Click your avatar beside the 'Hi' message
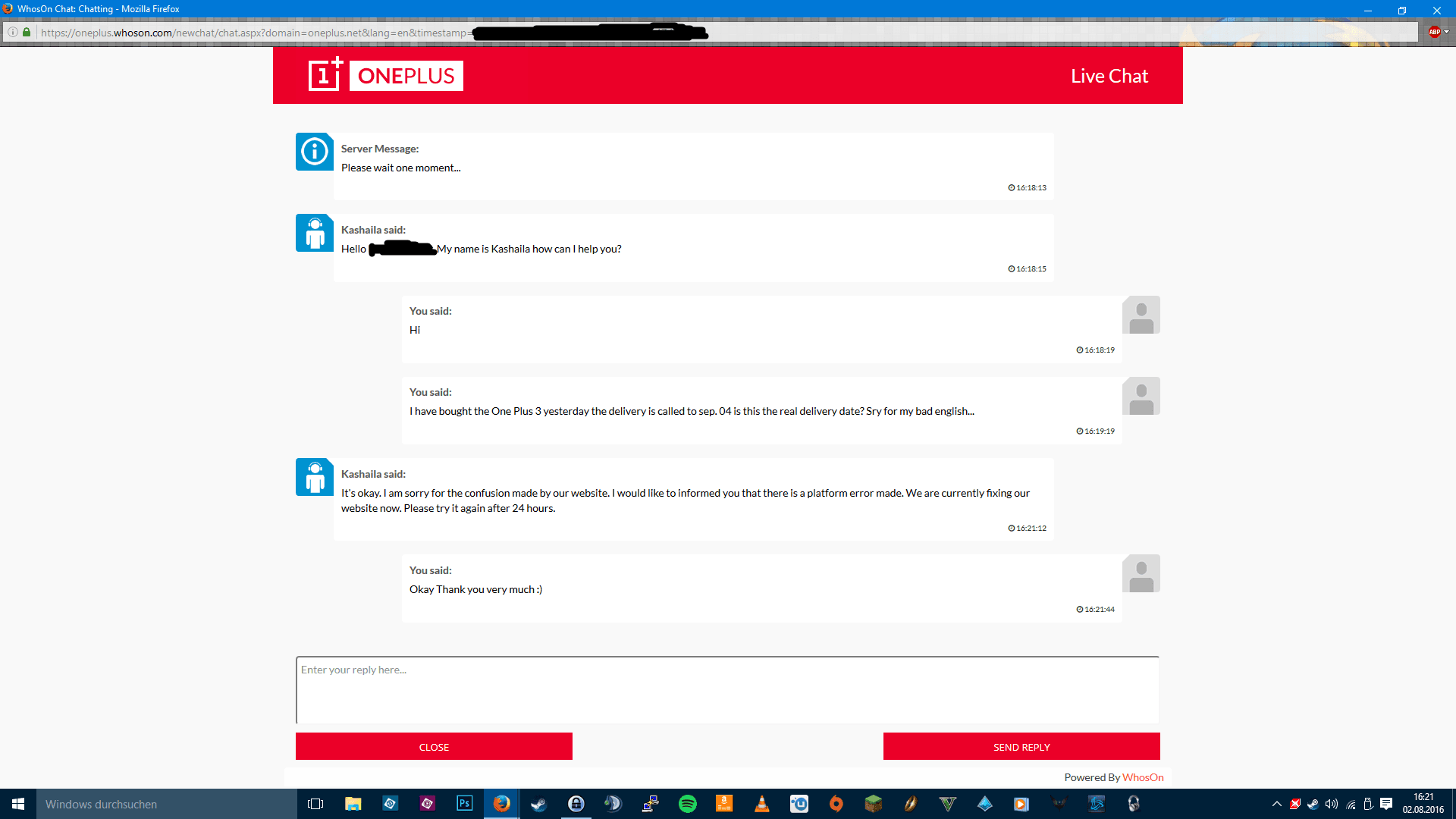 point(1141,315)
